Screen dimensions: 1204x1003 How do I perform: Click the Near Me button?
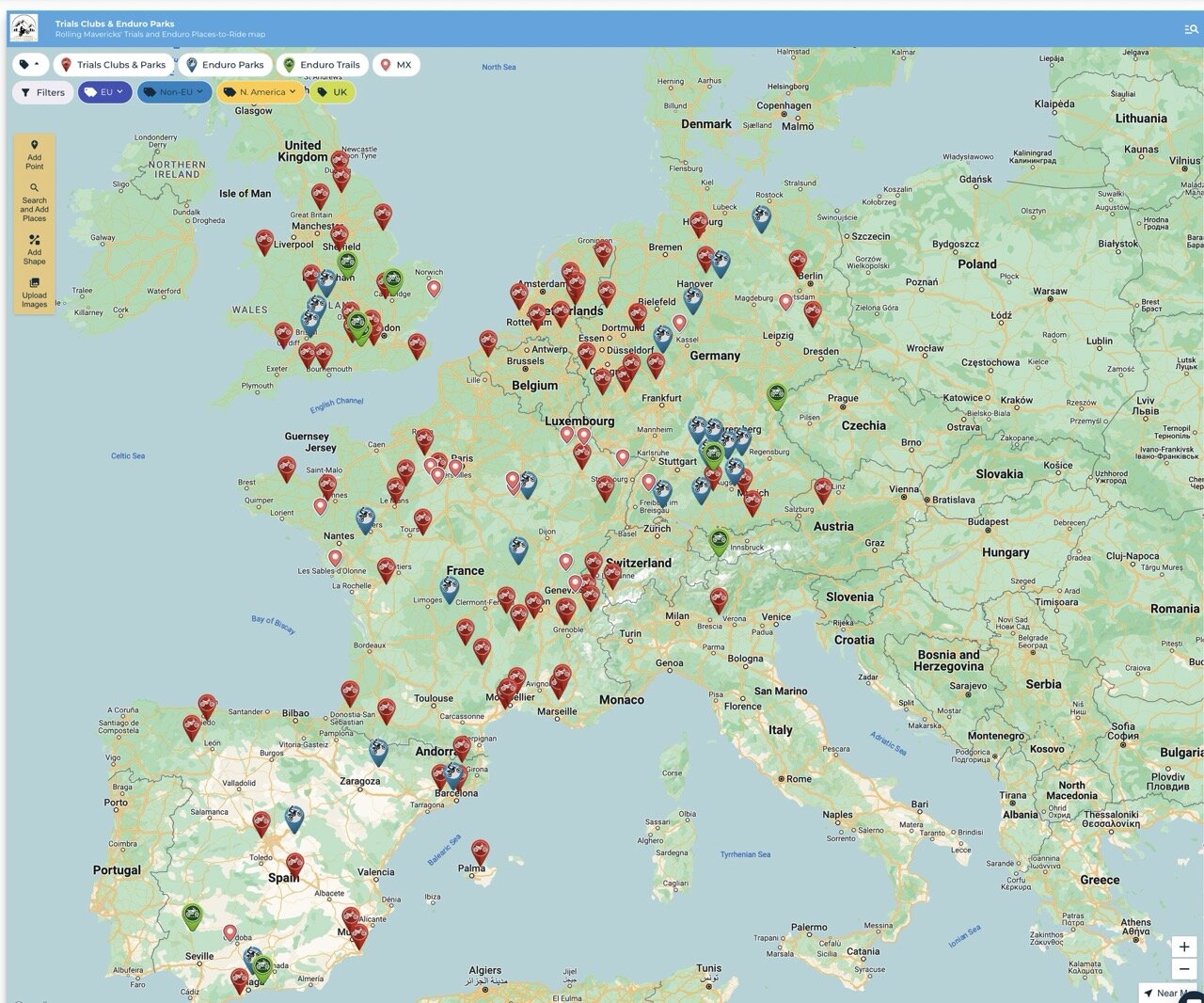(1166, 993)
